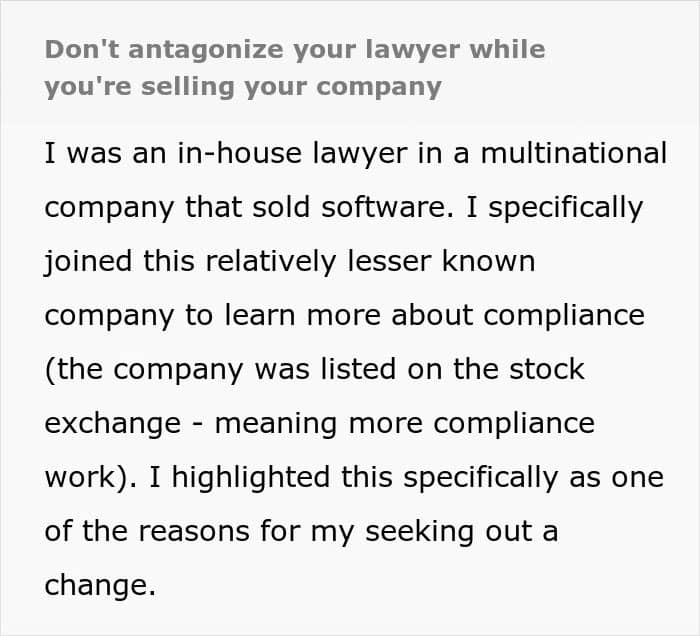Click the word "work)." in the paragraph

pyautogui.click(x=91, y=478)
